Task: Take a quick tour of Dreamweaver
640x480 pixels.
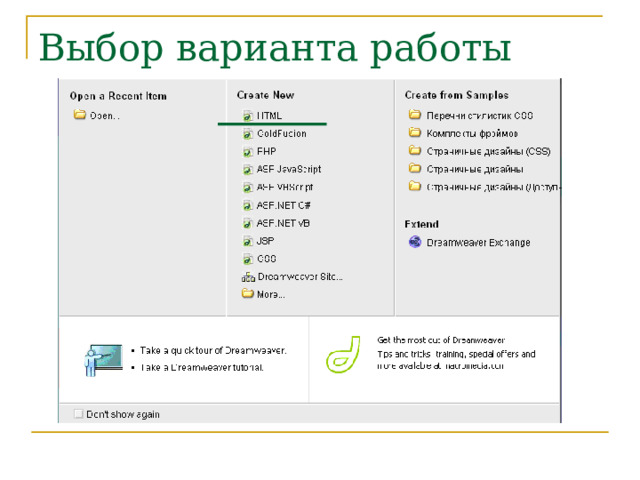Action: click(213, 351)
